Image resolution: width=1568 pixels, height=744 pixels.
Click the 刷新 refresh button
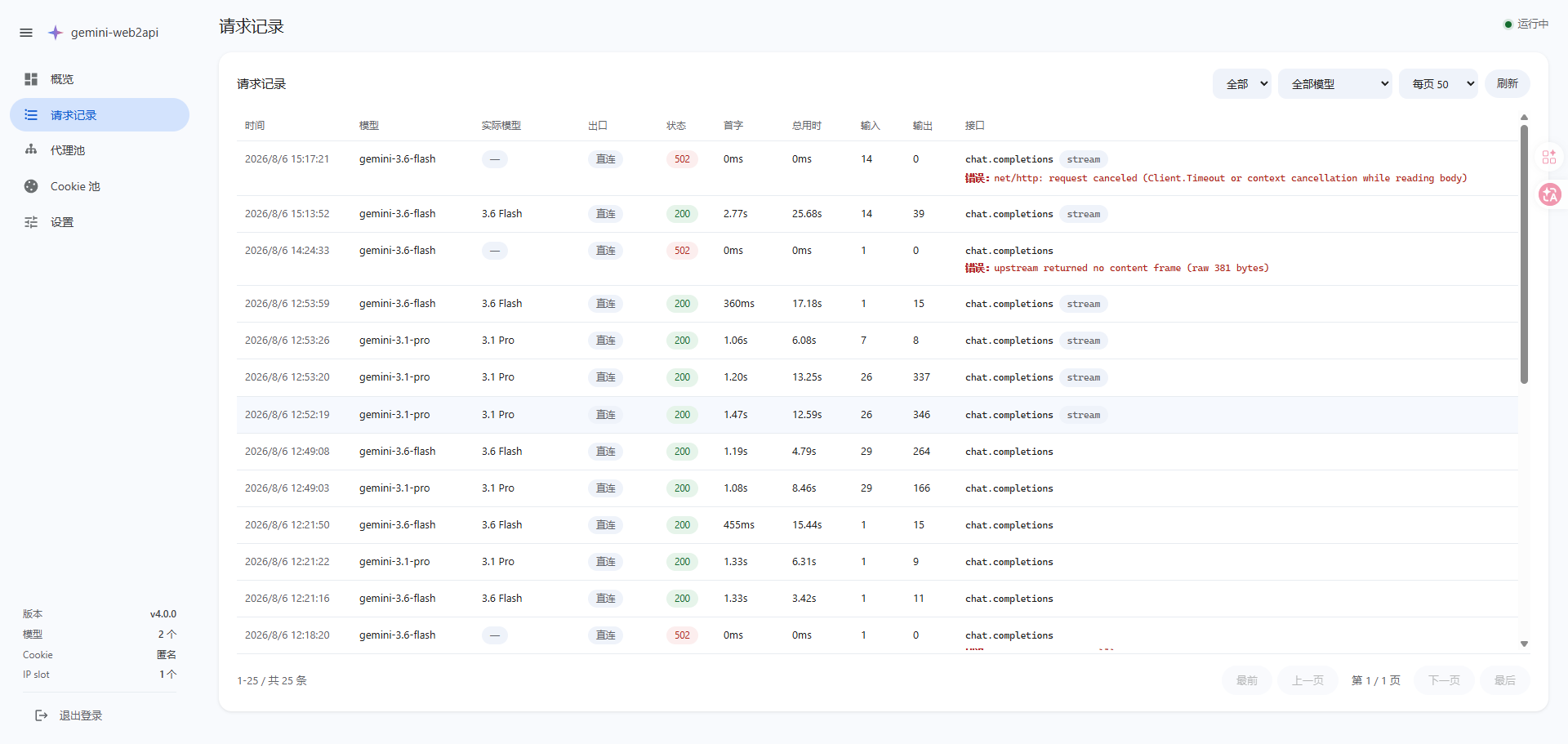tap(1508, 83)
